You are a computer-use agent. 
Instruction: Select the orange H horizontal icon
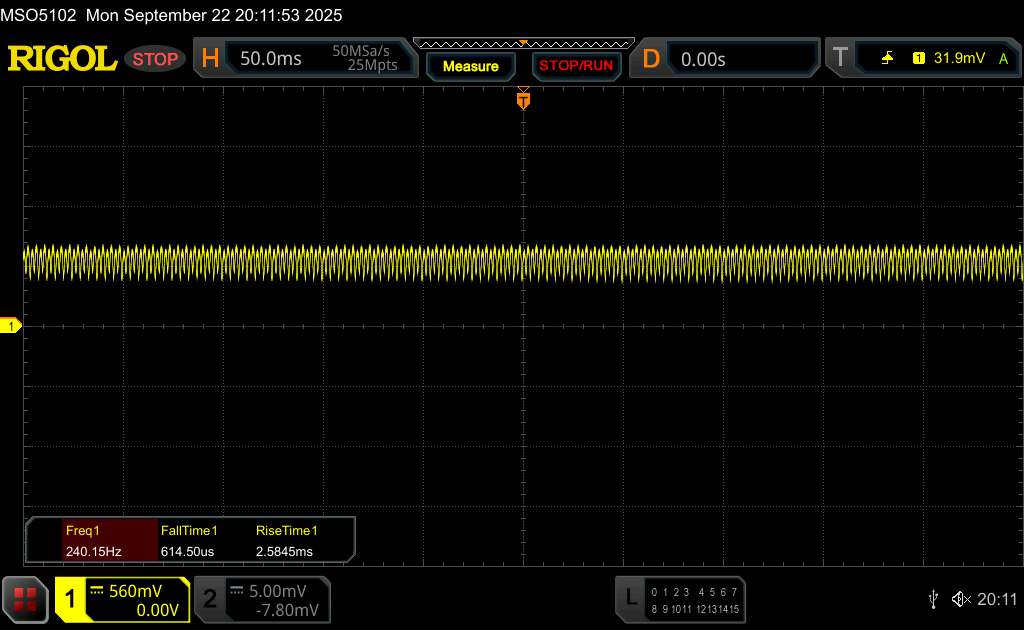point(210,59)
